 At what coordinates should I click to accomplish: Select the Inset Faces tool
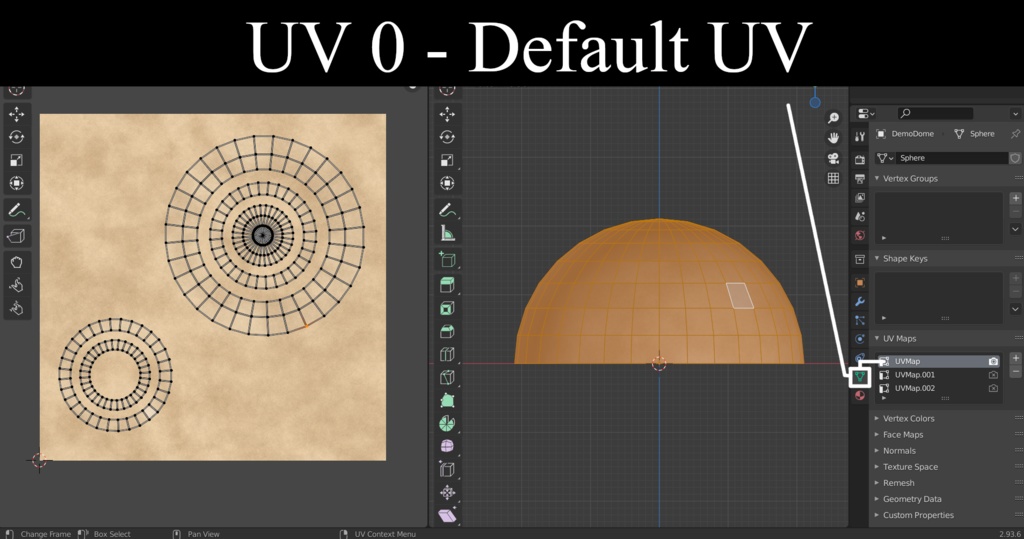coord(447,308)
